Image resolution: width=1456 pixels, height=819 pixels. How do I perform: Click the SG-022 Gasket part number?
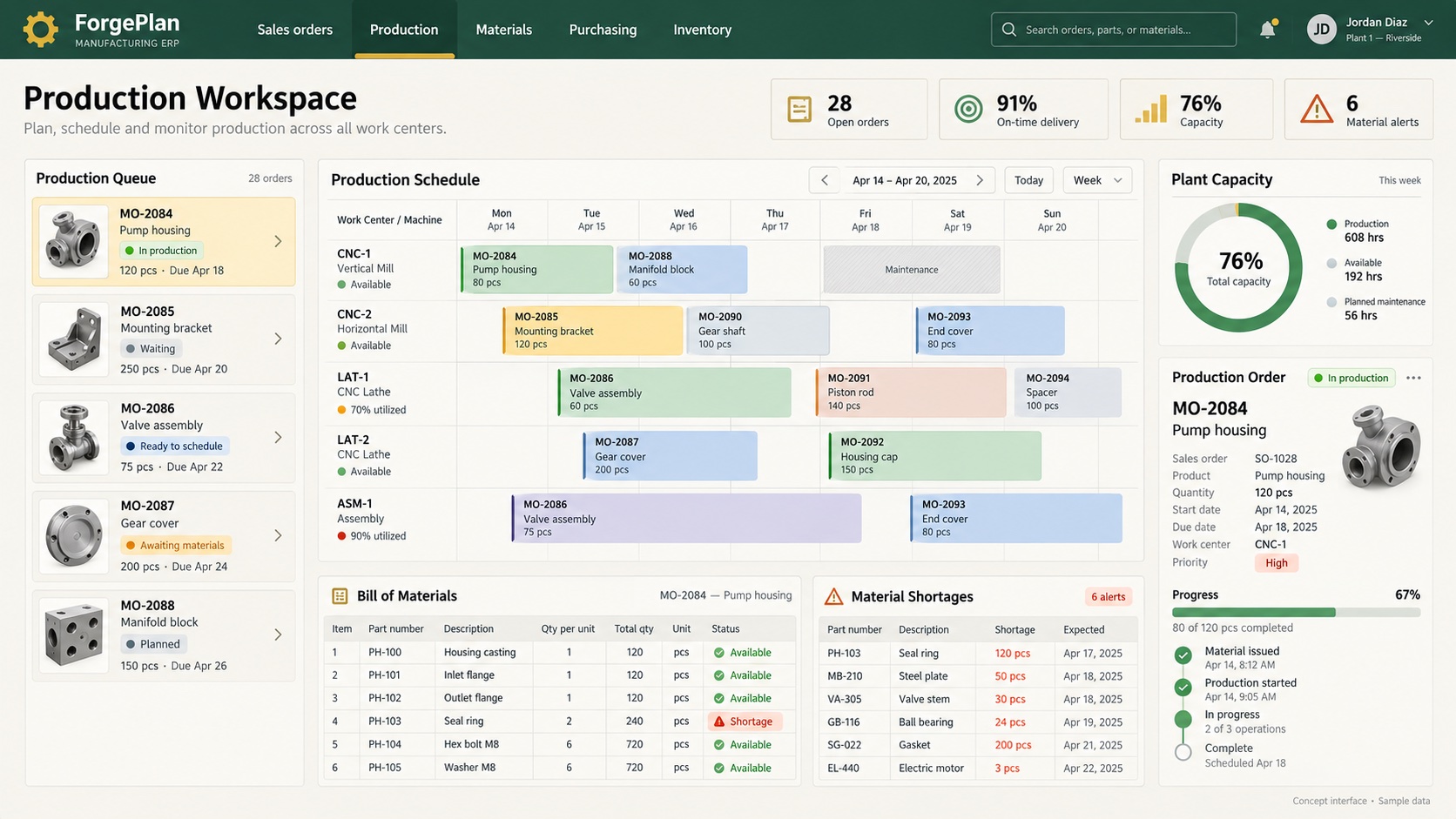[x=844, y=745]
